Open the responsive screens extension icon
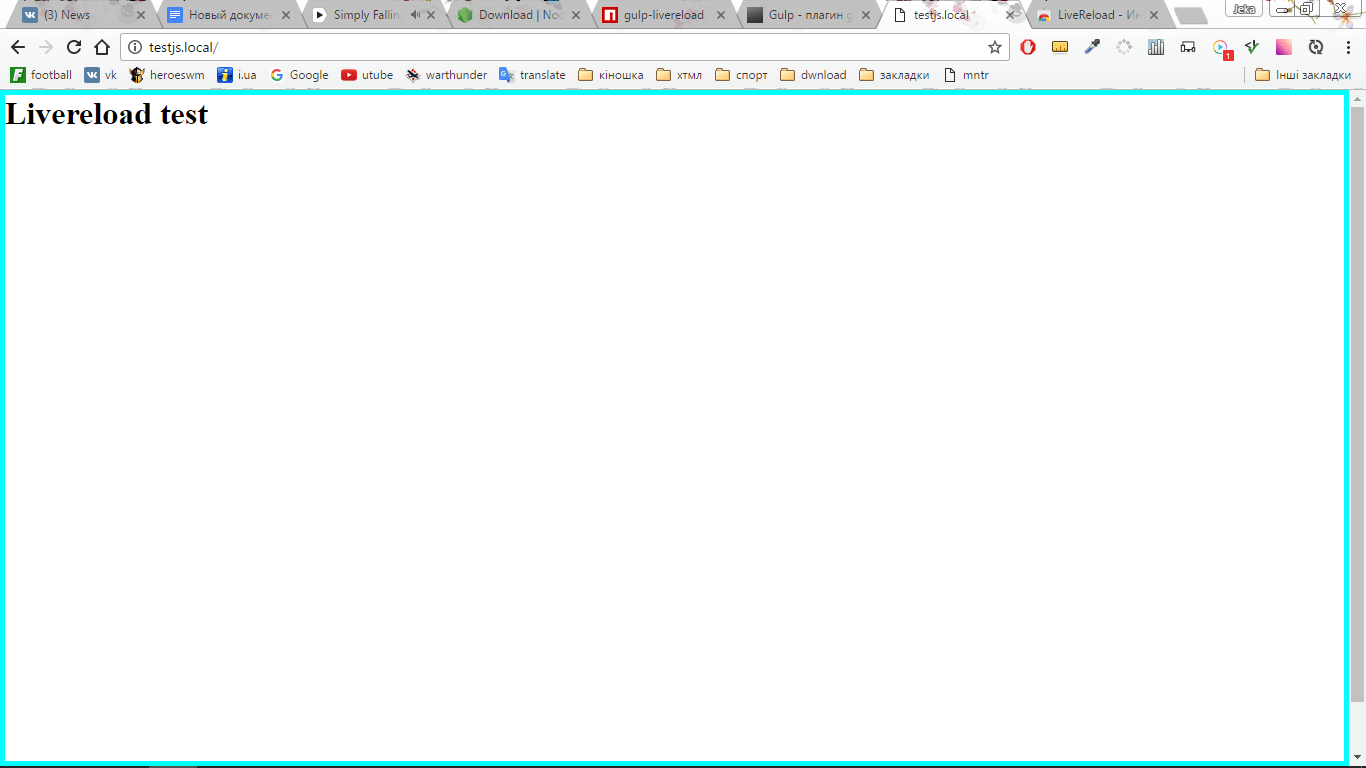 coord(1188,47)
